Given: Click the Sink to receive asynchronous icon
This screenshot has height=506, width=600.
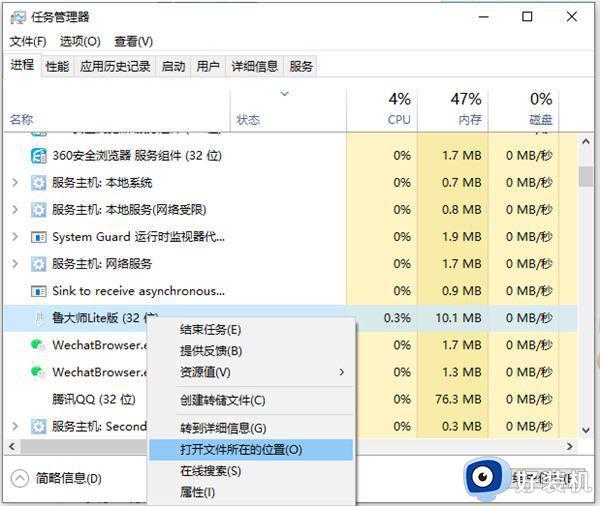Looking at the screenshot, I should click(x=38, y=292).
